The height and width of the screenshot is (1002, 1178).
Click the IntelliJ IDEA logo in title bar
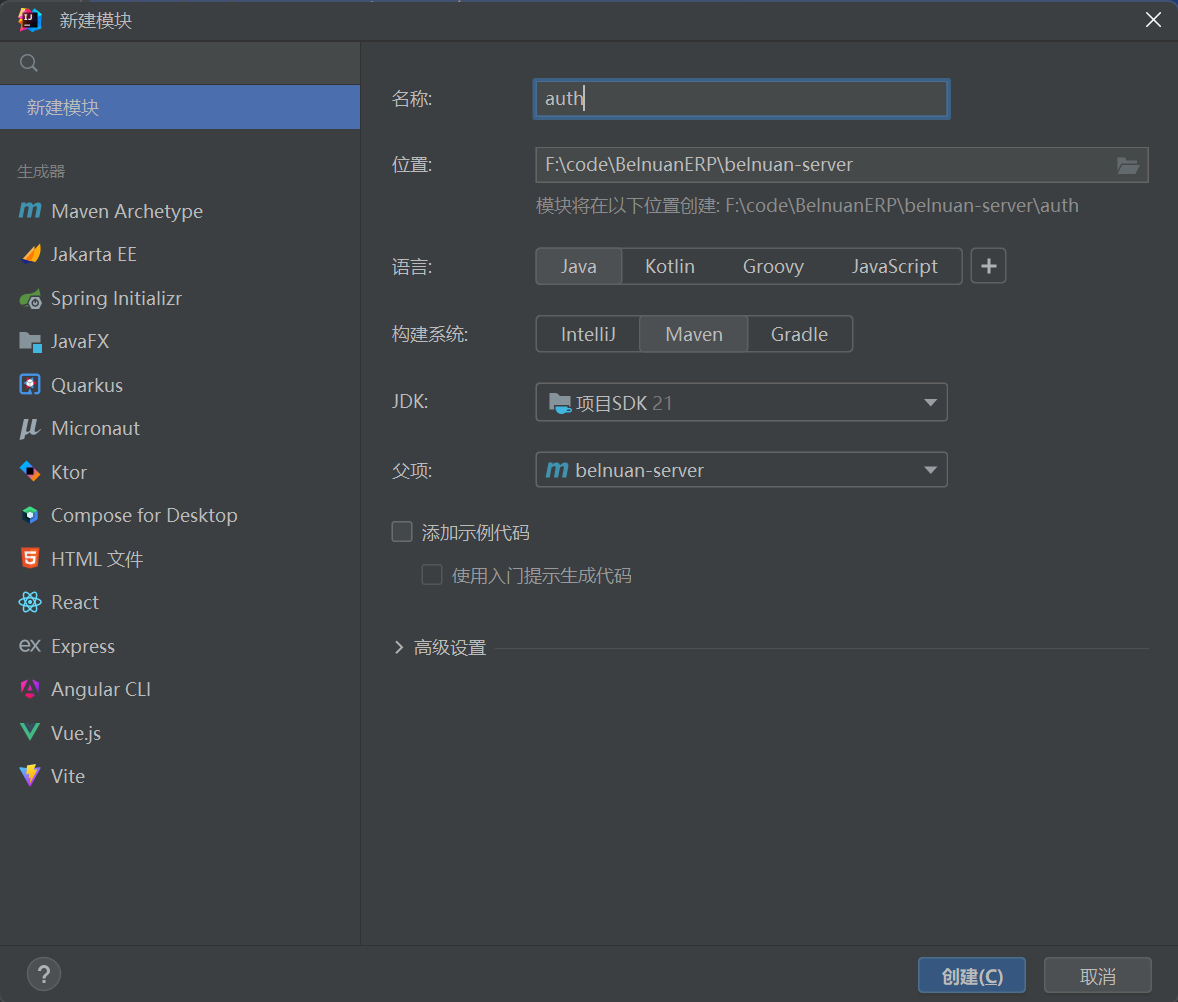point(29,20)
